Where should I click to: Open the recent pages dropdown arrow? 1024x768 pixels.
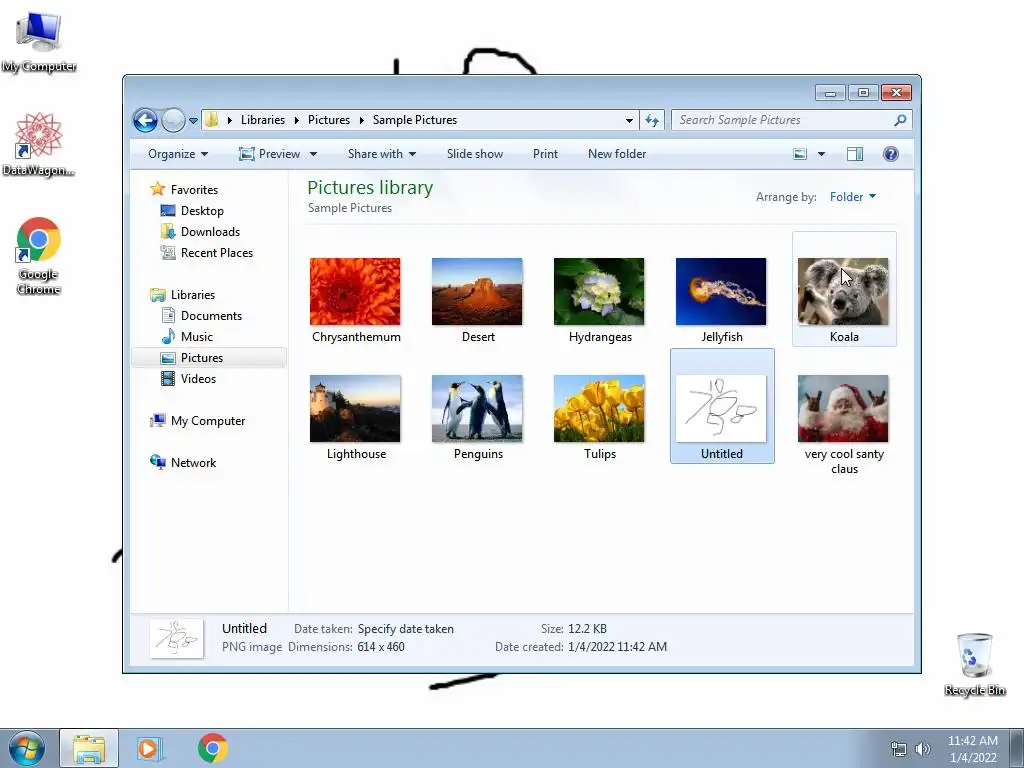pyautogui.click(x=193, y=121)
